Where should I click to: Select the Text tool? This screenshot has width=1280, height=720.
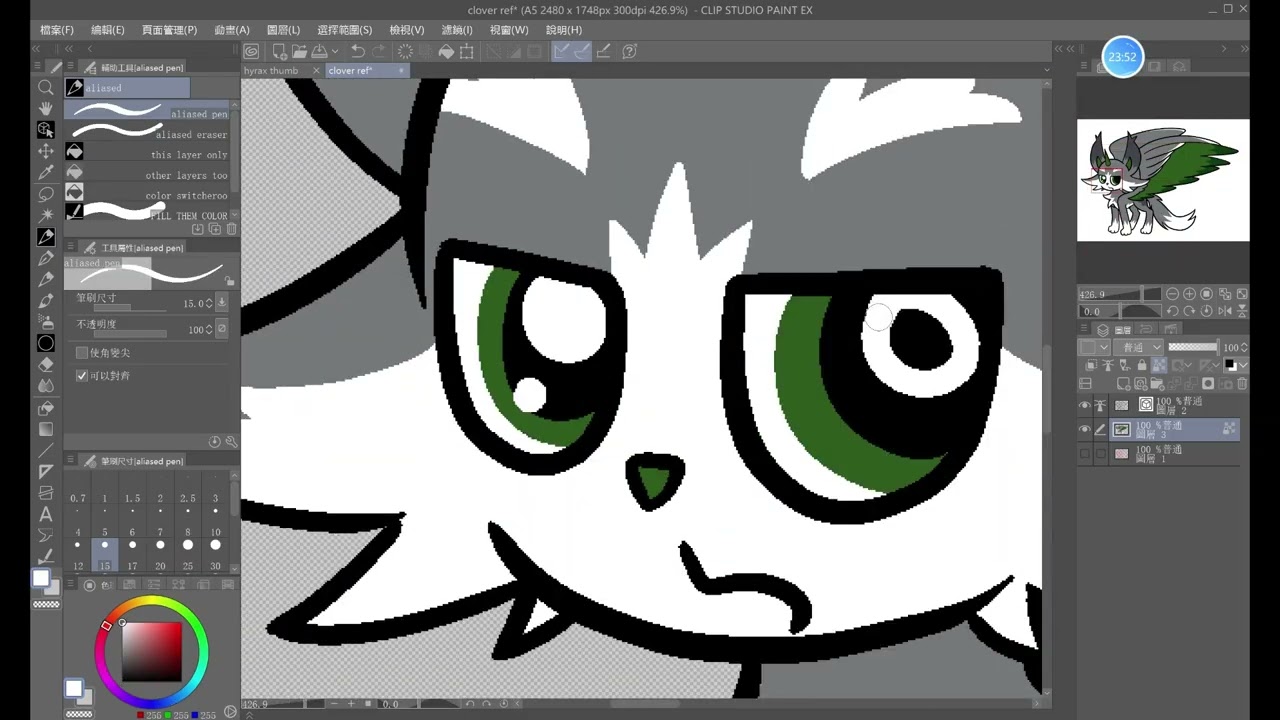(46, 514)
